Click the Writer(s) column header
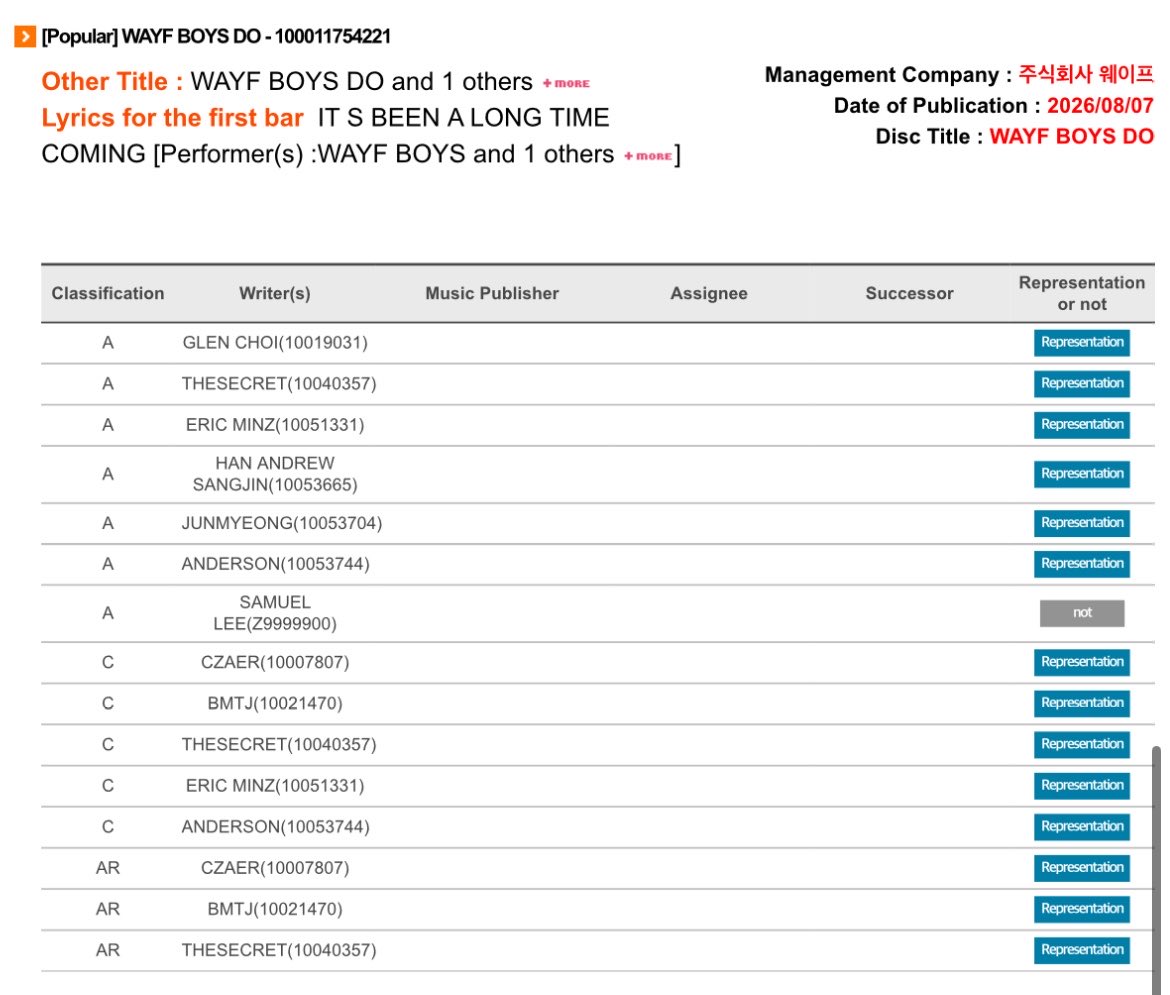Screen dimensions: 1170x995 pyautogui.click(x=275, y=293)
